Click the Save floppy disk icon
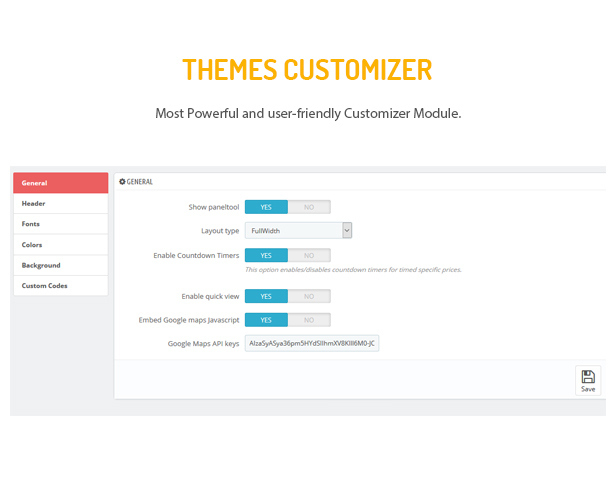This screenshot has width=616, height=478. click(x=588, y=376)
